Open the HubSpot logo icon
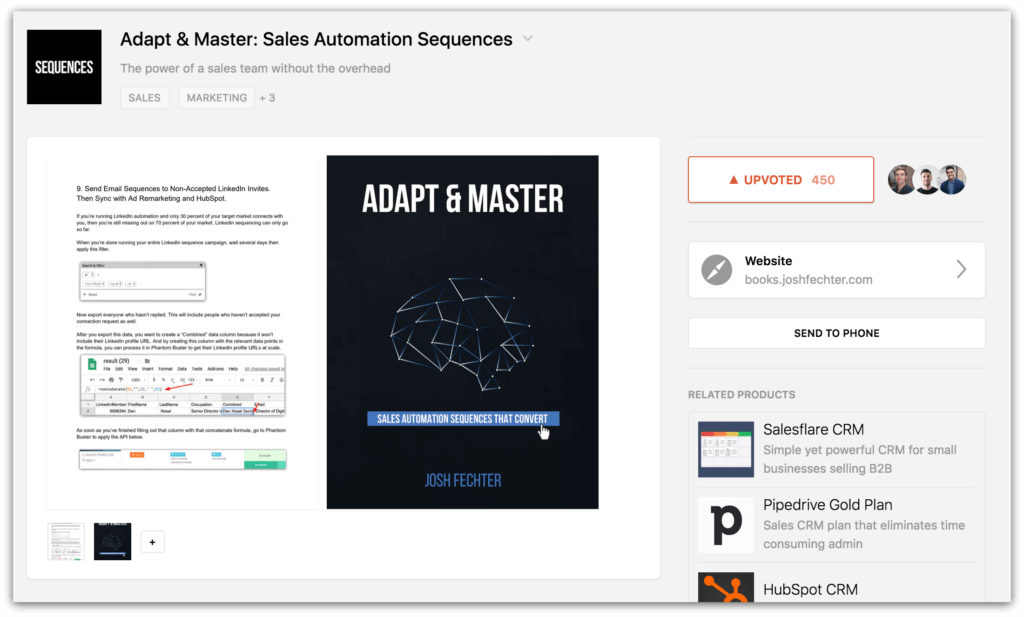 [726, 588]
